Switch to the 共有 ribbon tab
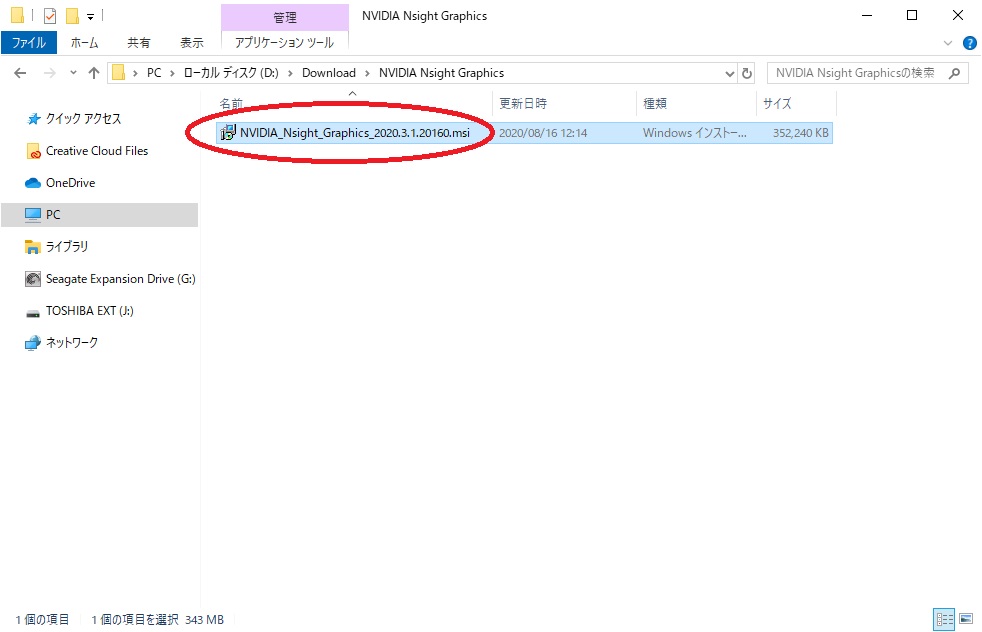 138,43
